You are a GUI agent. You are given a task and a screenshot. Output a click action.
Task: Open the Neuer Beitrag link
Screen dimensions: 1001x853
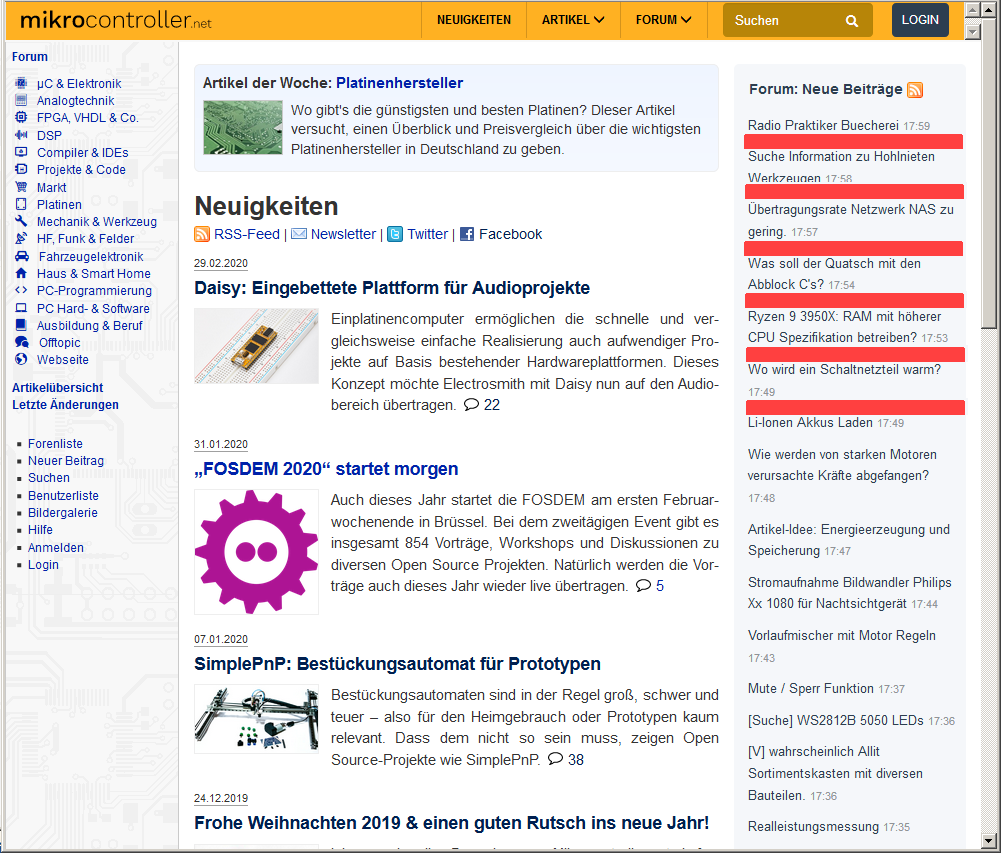tap(66, 461)
